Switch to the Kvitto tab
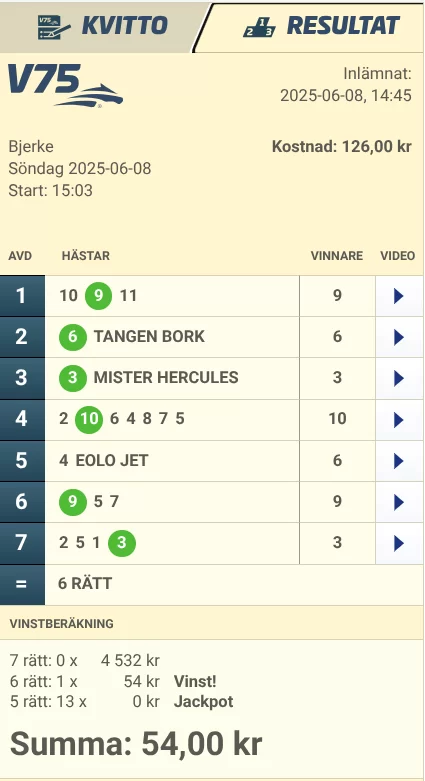 click(x=100, y=26)
